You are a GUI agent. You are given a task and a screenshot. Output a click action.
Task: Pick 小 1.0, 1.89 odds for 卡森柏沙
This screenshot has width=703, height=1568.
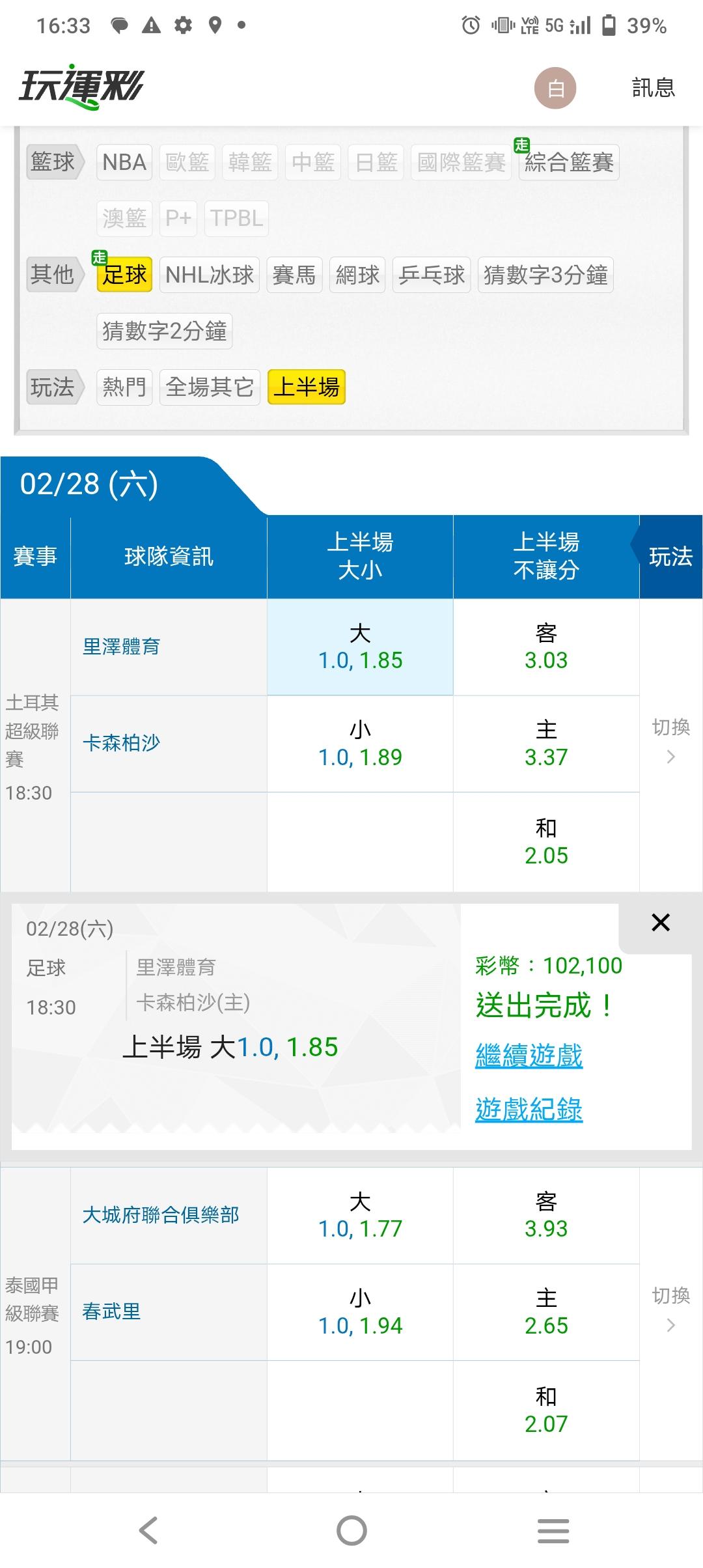coord(360,744)
